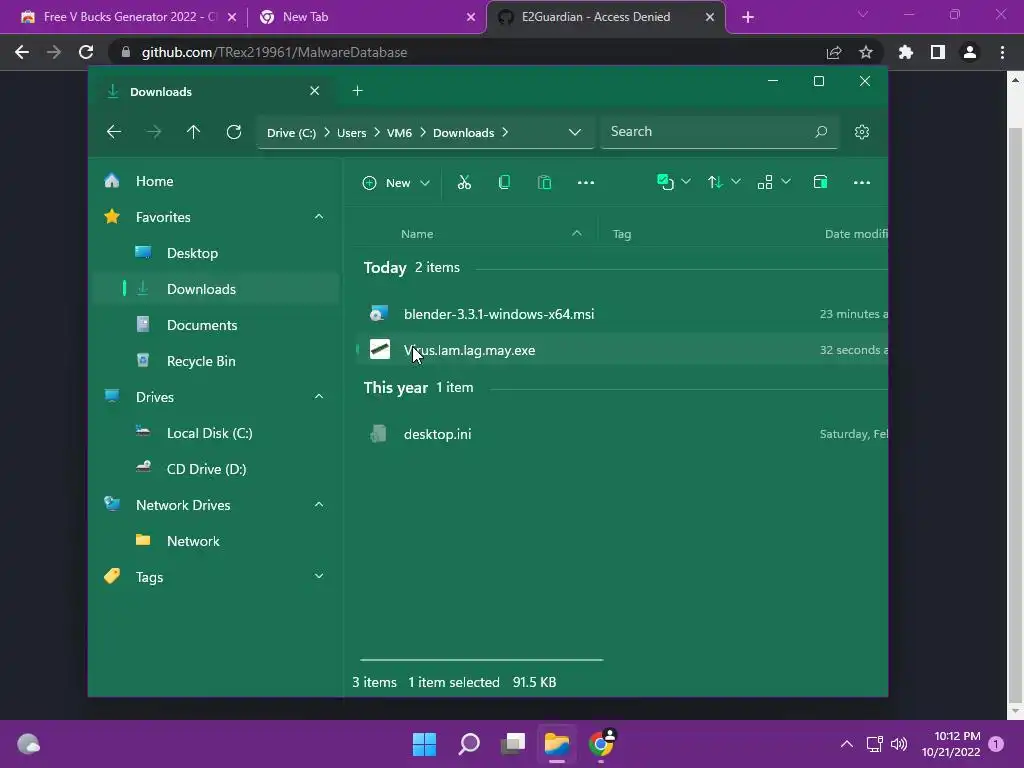Click the selection options icon
The width and height of the screenshot is (1024, 768).
(x=665, y=182)
